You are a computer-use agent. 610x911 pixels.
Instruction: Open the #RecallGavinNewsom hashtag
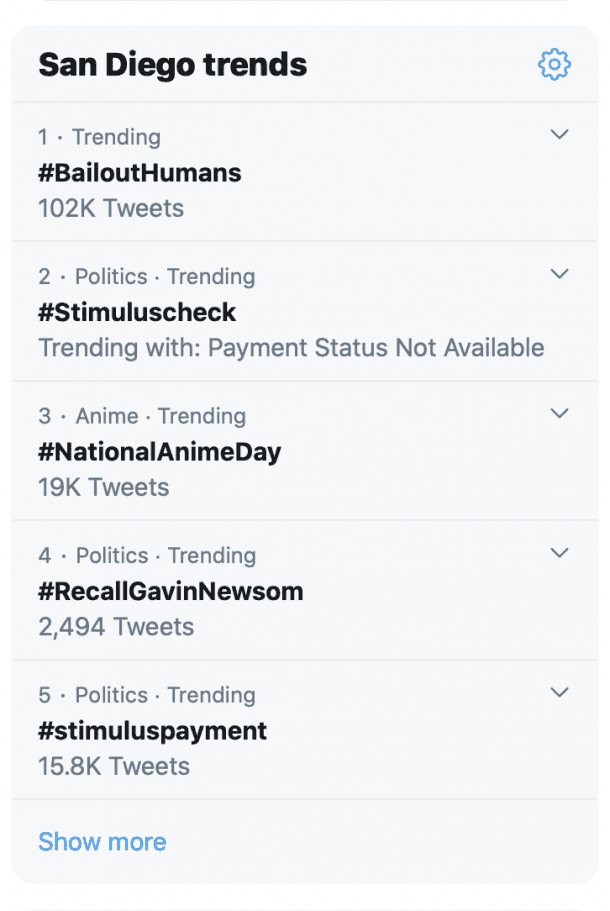click(171, 591)
